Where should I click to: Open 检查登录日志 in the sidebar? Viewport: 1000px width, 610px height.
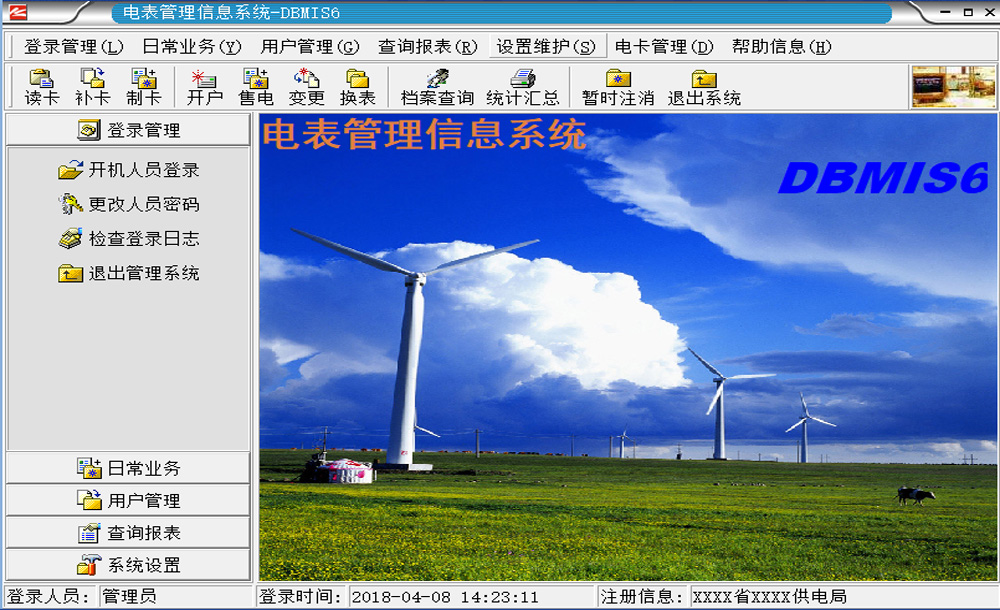[144, 239]
